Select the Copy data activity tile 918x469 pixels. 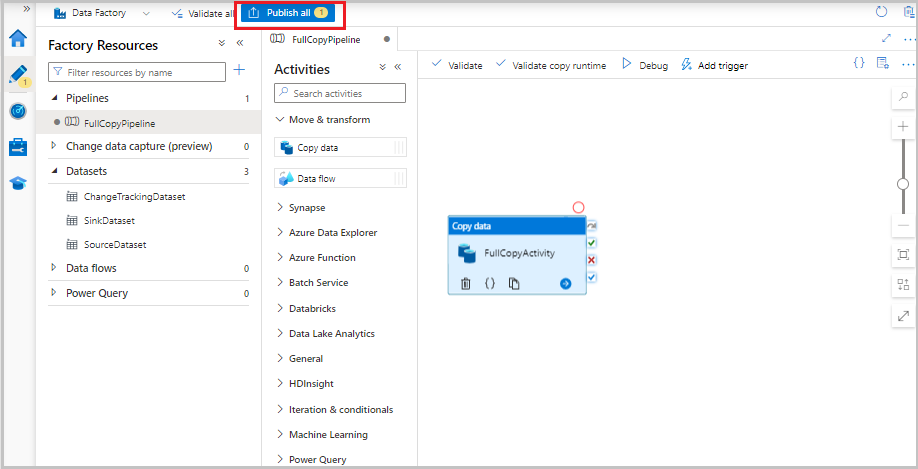tap(340, 148)
